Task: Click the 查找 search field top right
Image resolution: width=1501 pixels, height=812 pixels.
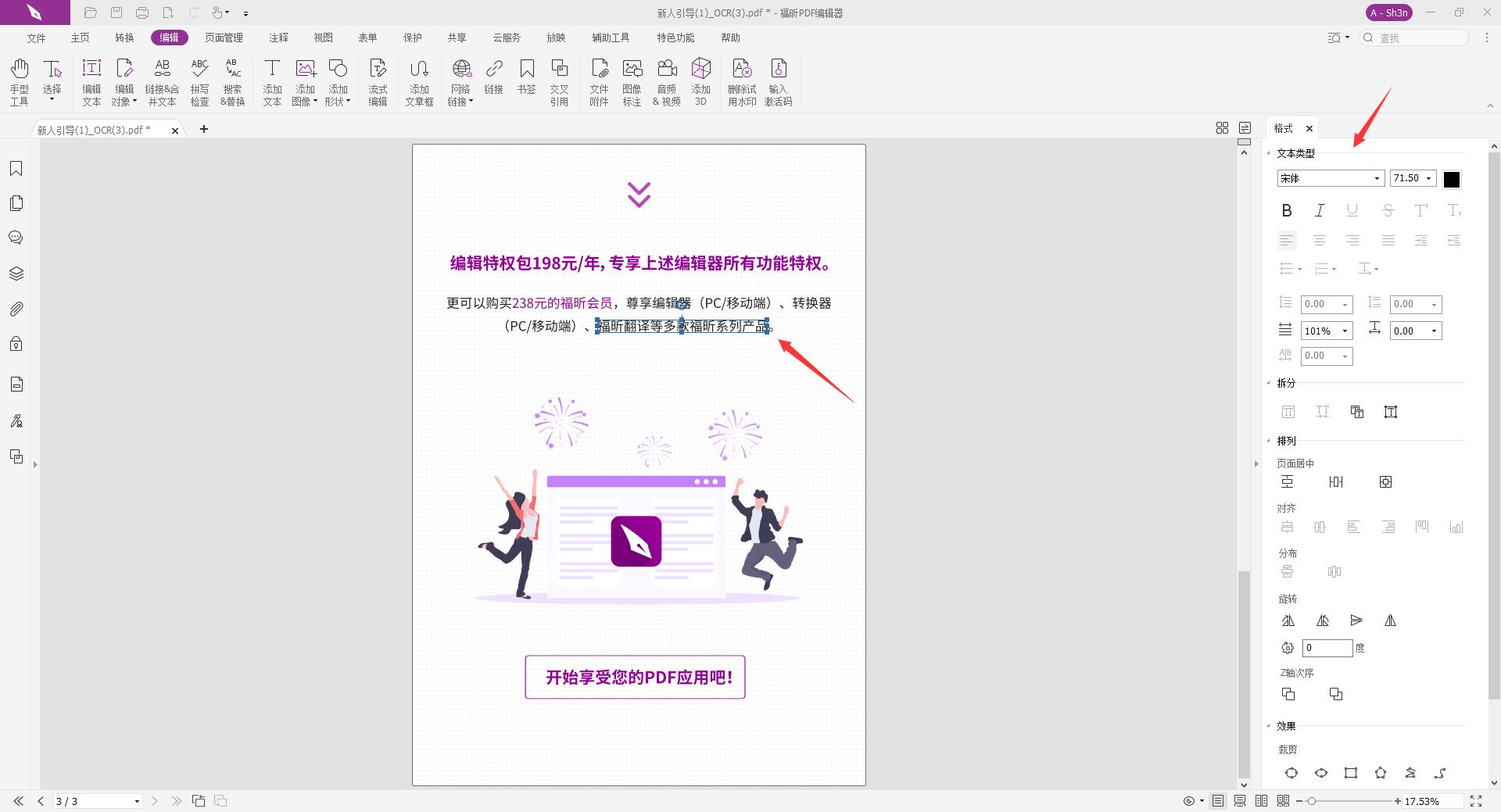Action: (1415, 38)
